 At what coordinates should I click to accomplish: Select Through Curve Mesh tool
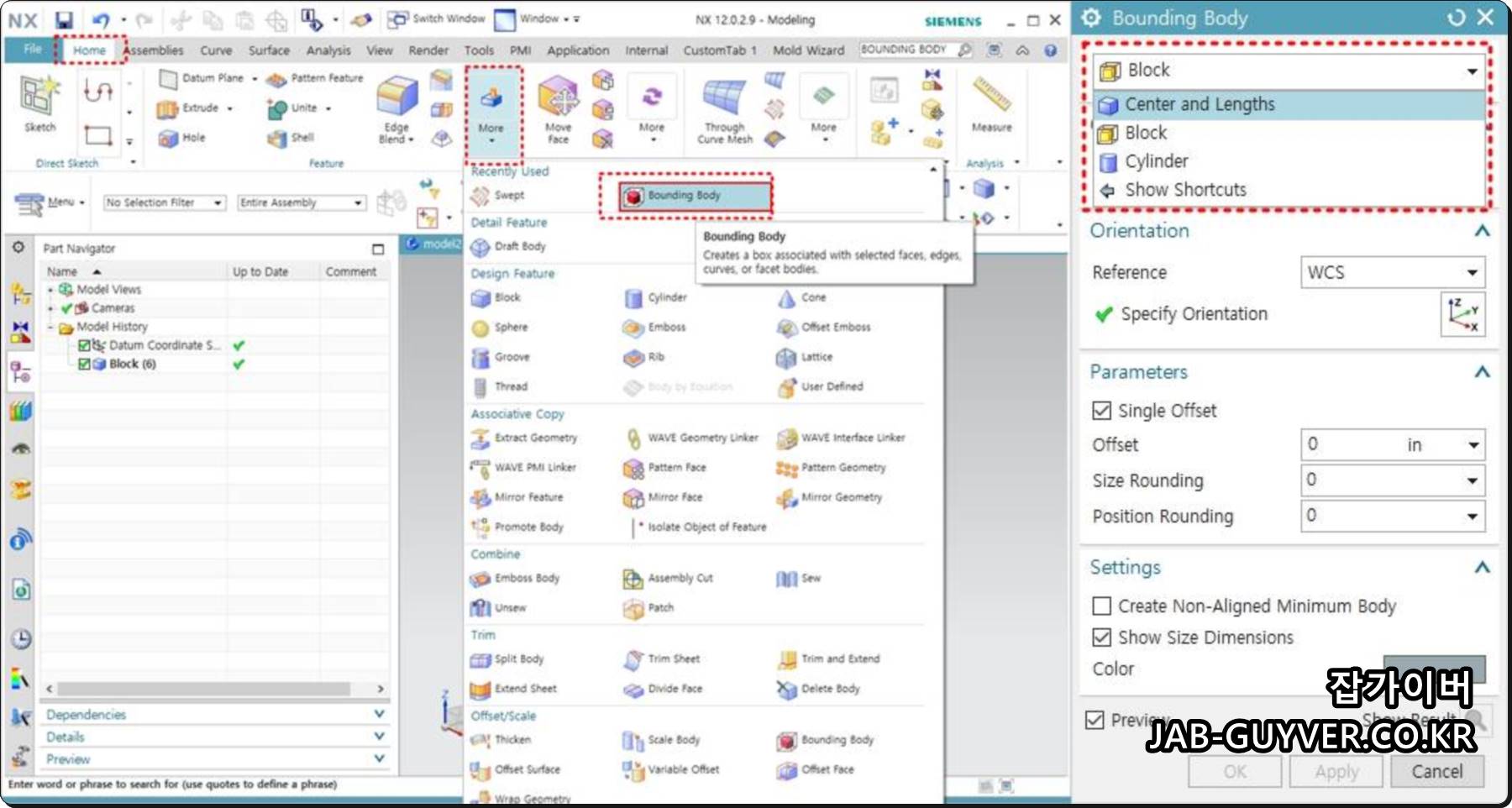click(x=725, y=111)
